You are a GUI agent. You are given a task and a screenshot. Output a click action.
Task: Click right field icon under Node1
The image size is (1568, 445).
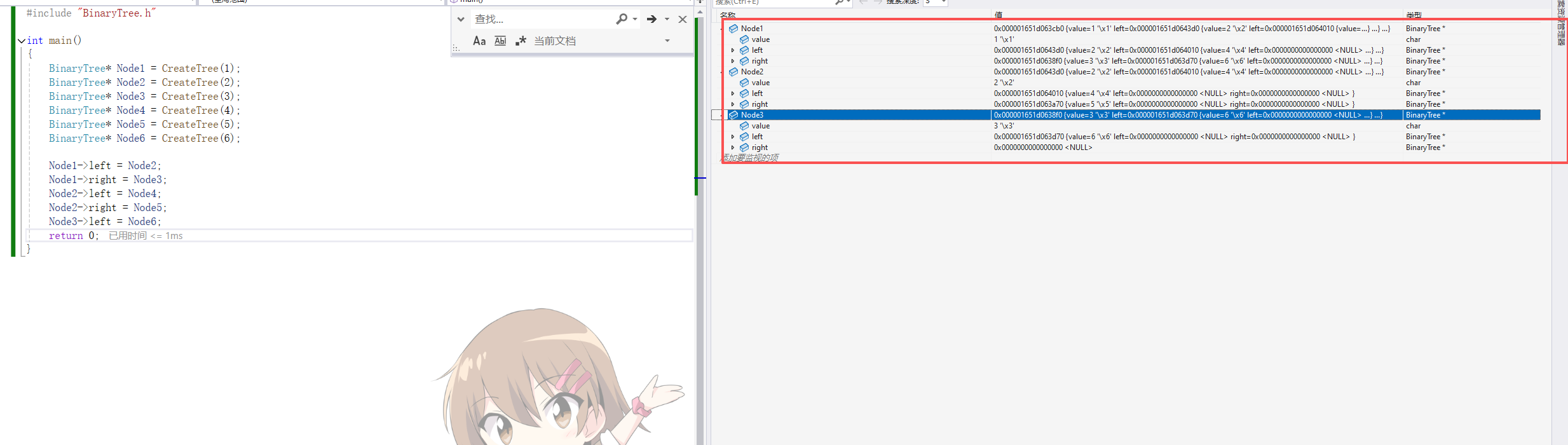tap(744, 61)
